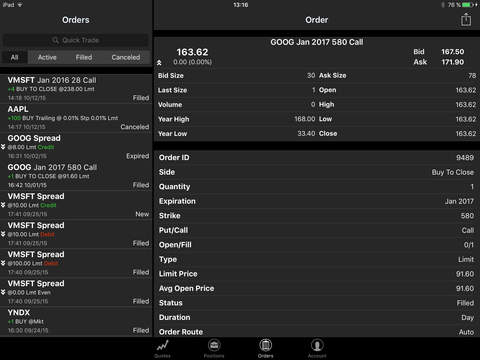Show Canceled orders filter
This screenshot has height=360, width=480.
[126, 57]
